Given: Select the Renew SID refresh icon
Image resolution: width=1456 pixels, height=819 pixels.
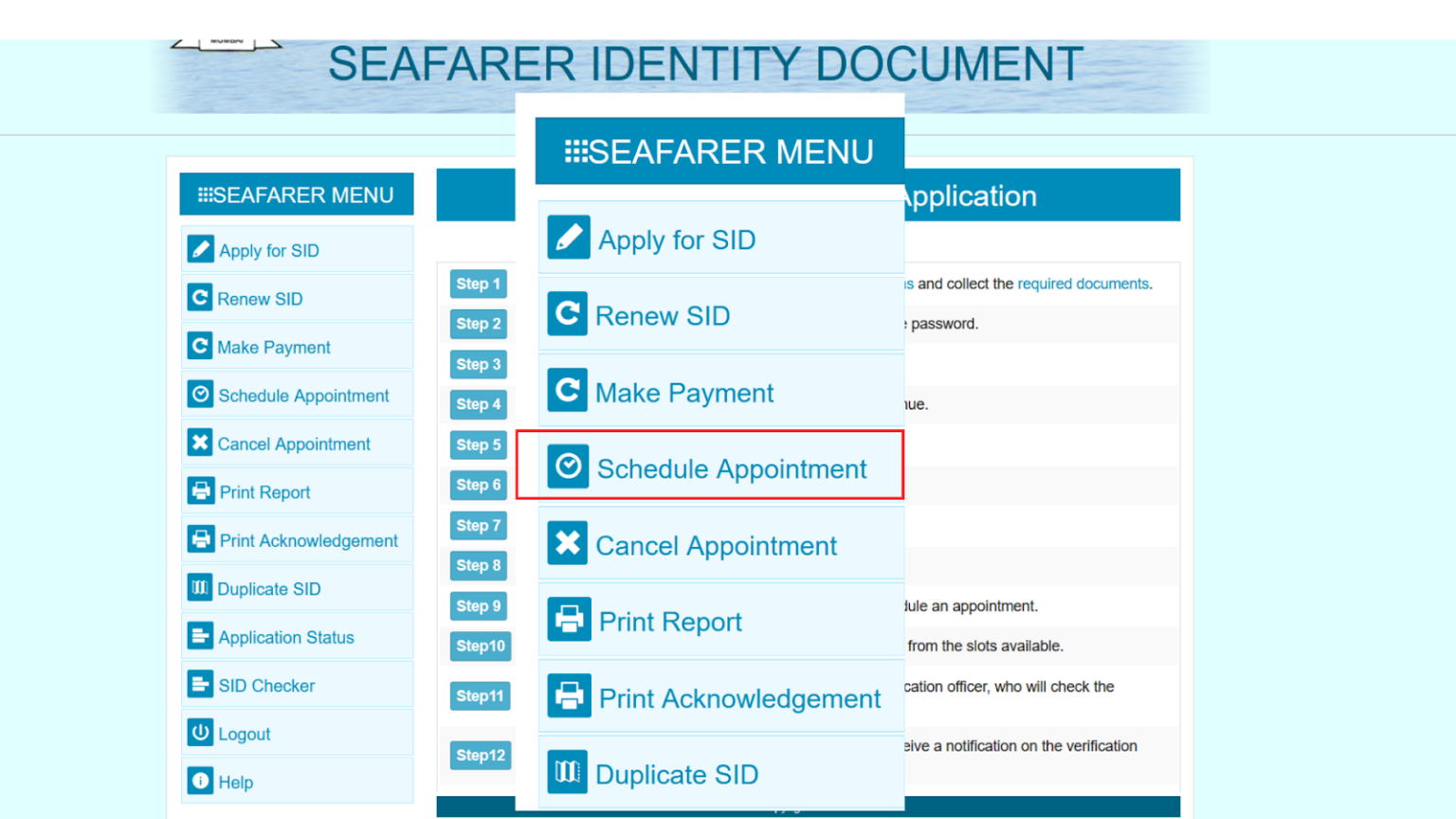Looking at the screenshot, I should click(x=201, y=298).
